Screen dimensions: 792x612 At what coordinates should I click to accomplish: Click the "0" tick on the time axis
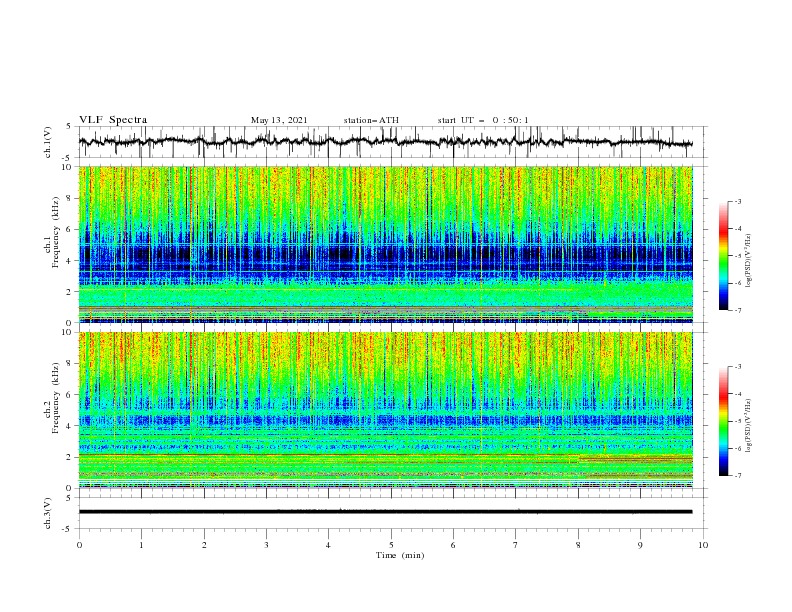pos(79,545)
